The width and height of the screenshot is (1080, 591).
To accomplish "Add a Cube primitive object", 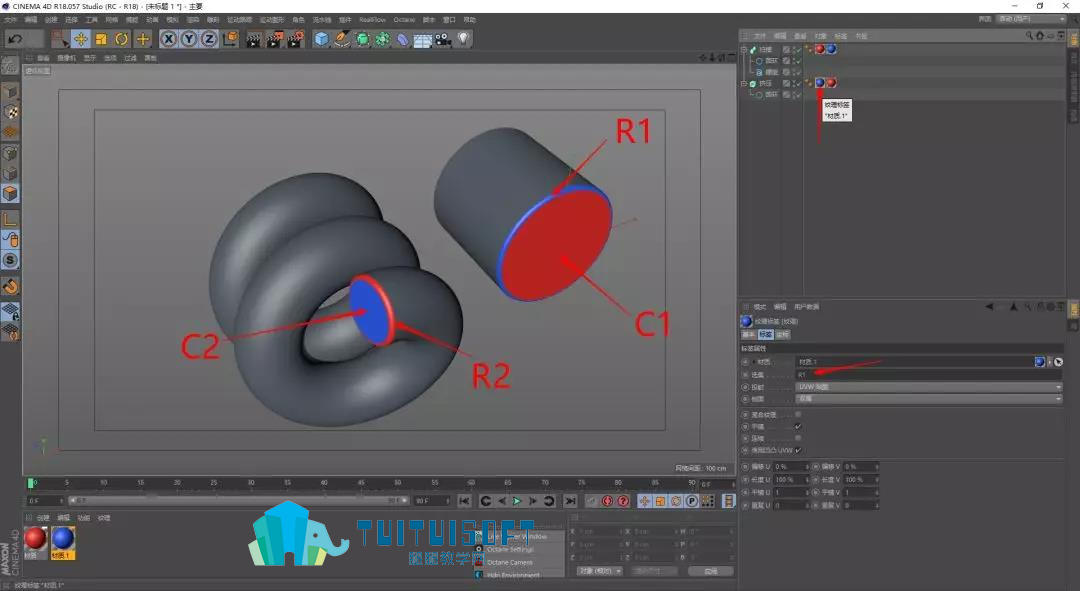I will click(x=321, y=39).
